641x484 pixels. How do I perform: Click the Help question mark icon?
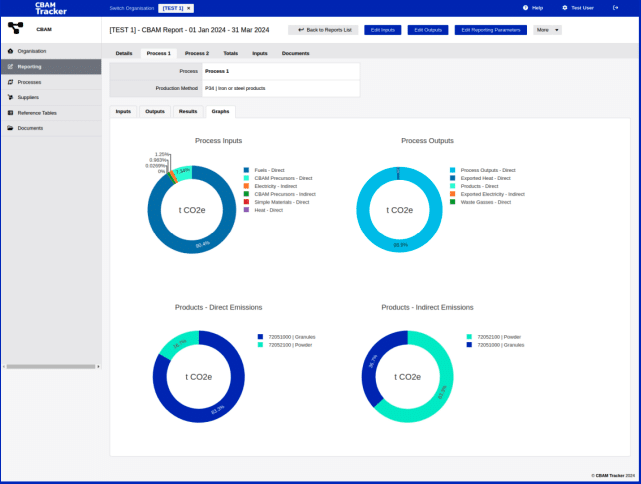(x=525, y=7)
